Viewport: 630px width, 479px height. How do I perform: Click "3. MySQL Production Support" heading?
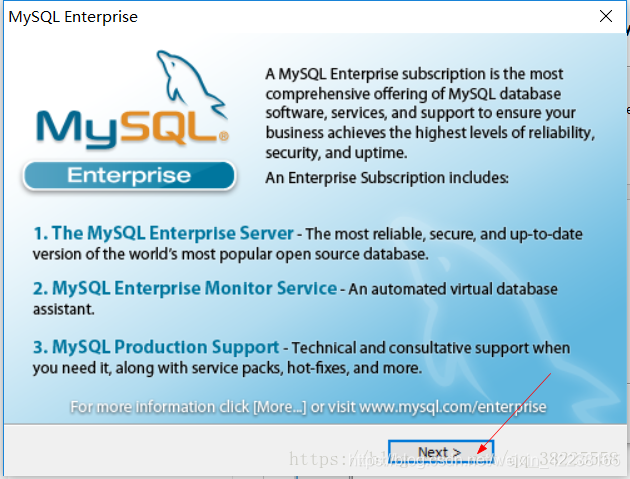[x=156, y=347]
